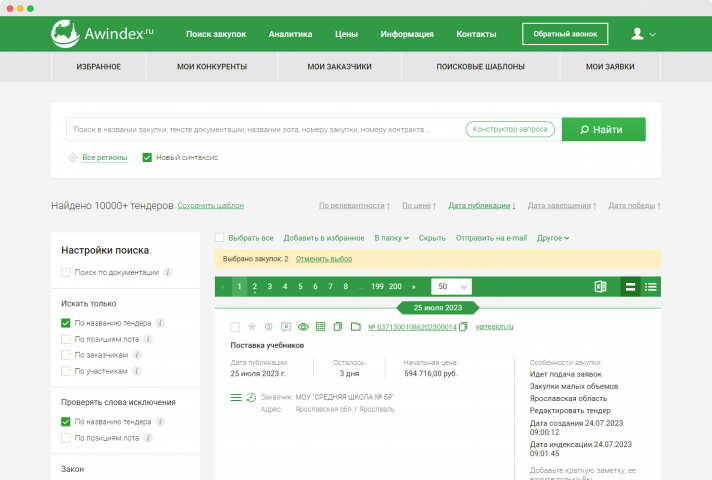Open the per-page 50 dropdown

click(451, 287)
